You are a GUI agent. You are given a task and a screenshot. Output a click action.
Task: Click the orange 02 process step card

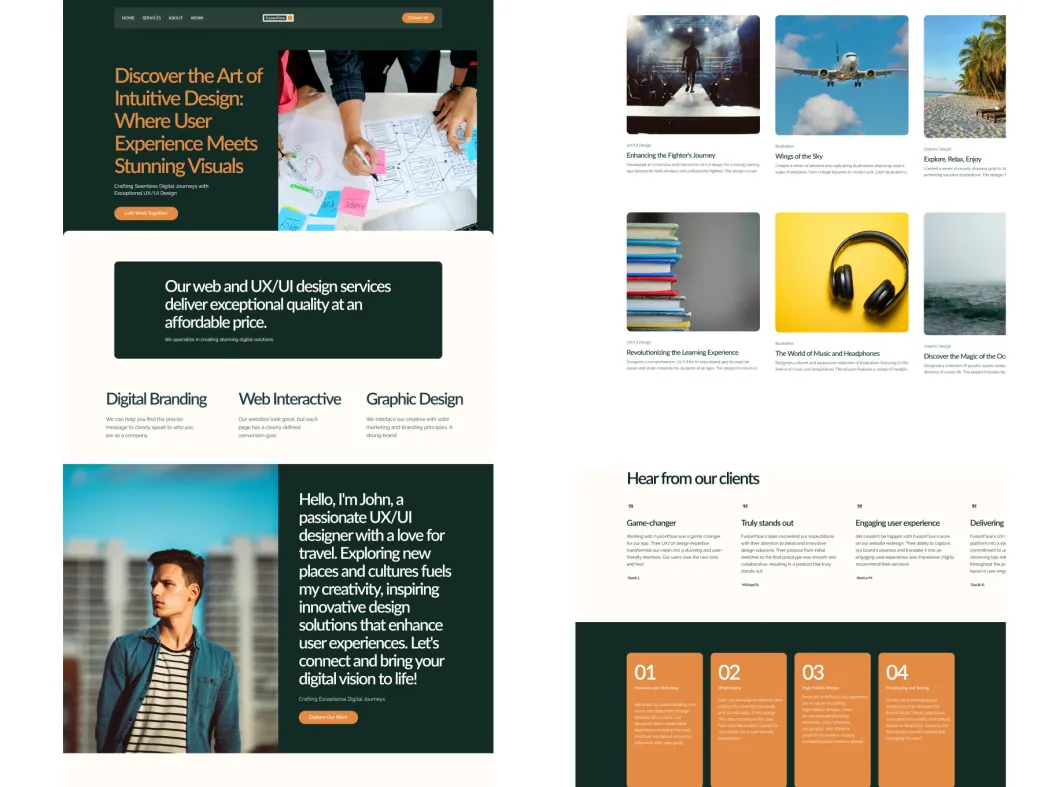tap(748, 720)
